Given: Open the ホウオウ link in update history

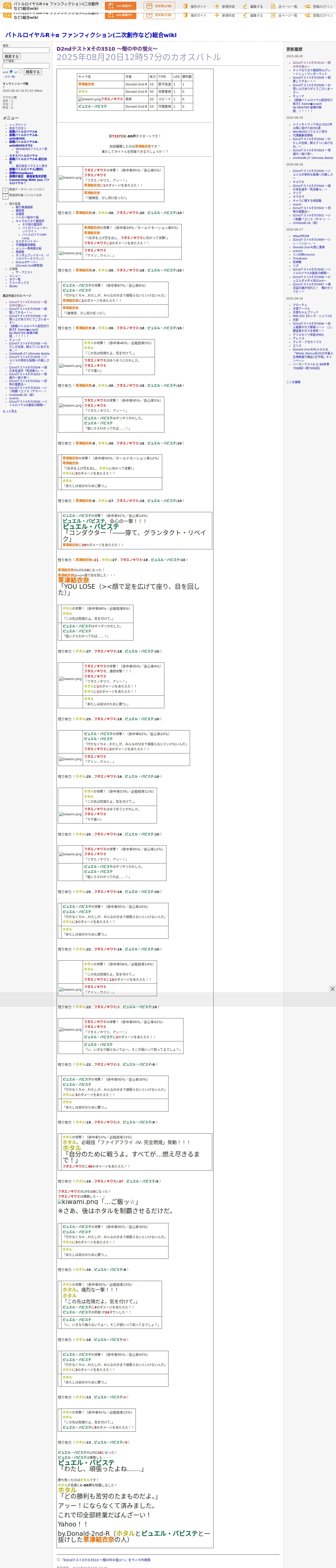Looking at the screenshot, I should coord(298,197).
